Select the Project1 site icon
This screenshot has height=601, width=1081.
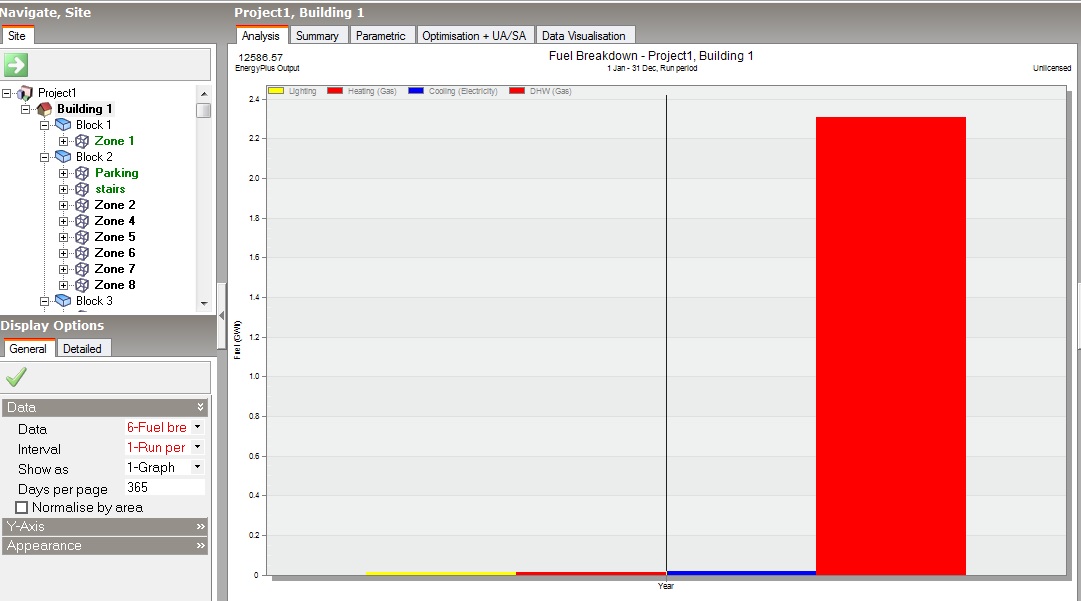coord(26,92)
